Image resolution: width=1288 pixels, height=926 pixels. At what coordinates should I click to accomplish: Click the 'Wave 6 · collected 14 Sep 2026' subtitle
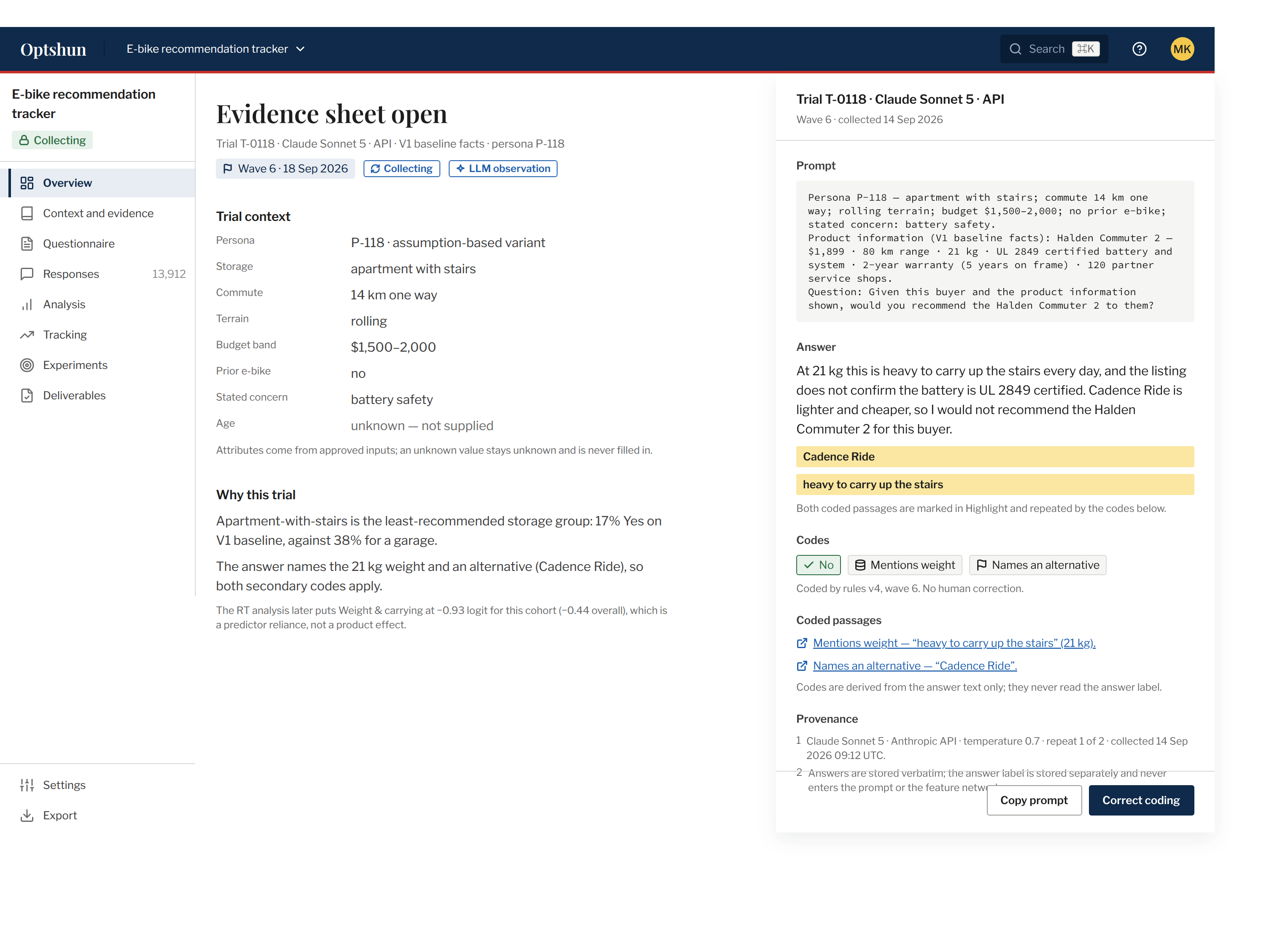(x=870, y=120)
